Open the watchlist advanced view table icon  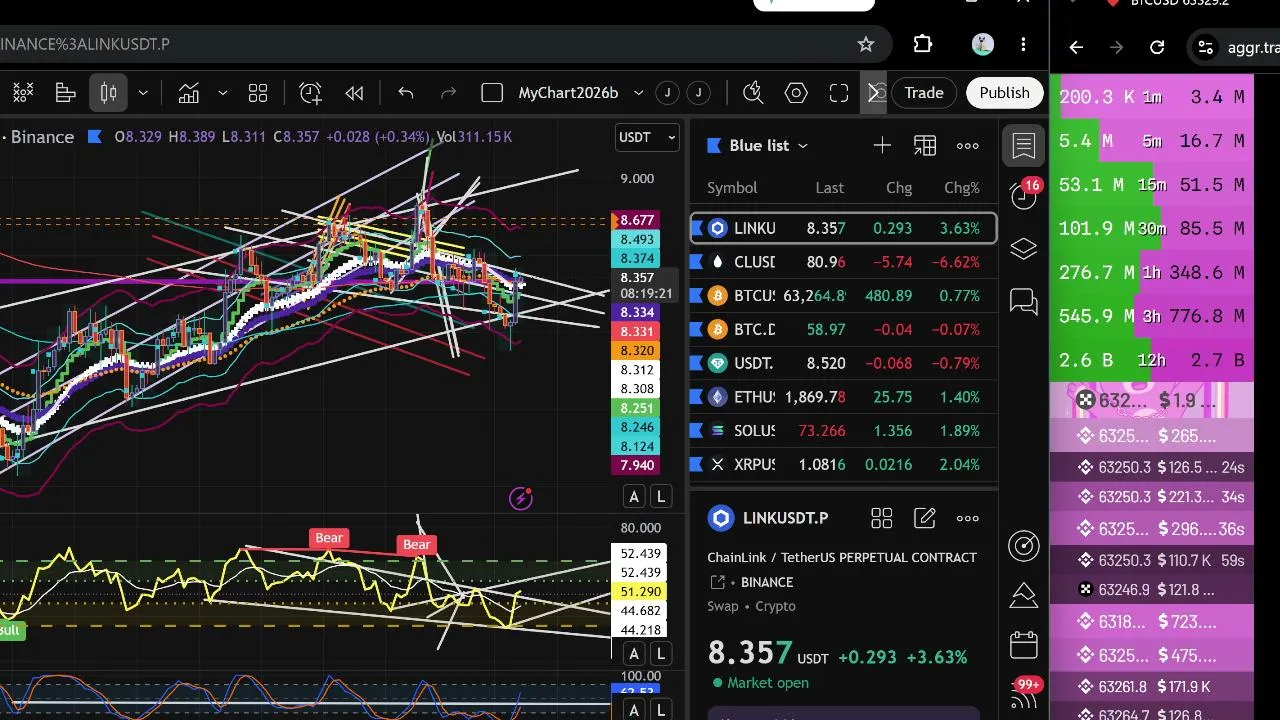coord(925,146)
